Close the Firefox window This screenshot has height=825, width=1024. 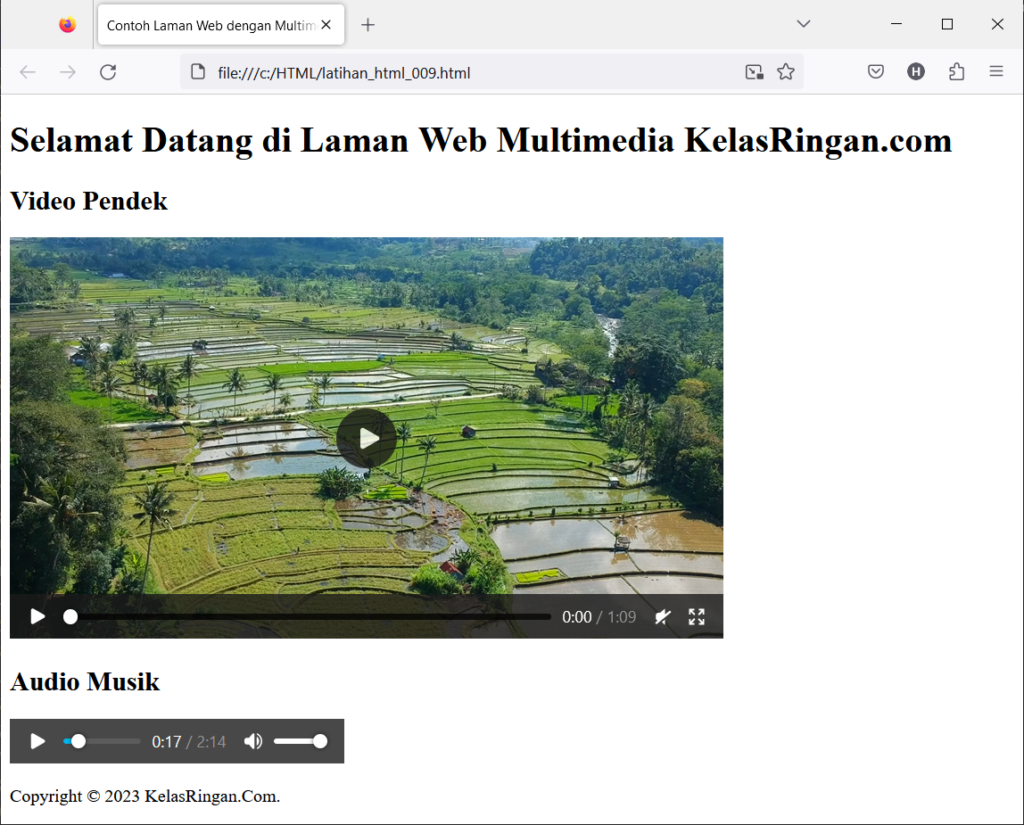(997, 24)
